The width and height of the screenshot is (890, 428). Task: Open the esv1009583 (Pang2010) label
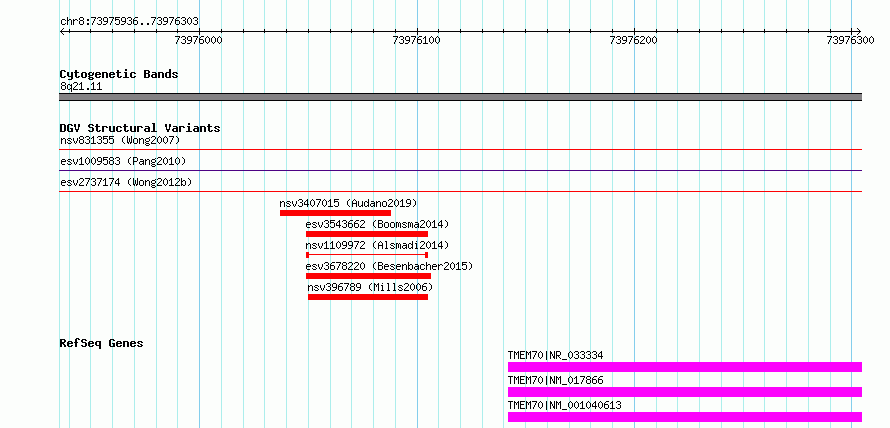coord(123,161)
